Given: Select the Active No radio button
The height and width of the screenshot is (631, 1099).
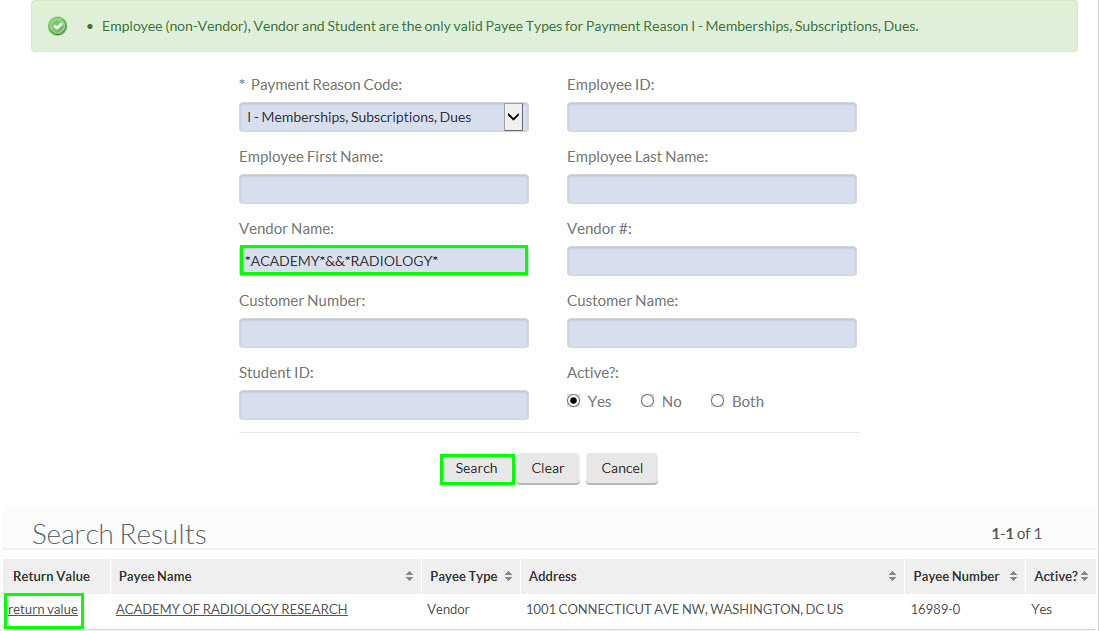Looking at the screenshot, I should 647,401.
